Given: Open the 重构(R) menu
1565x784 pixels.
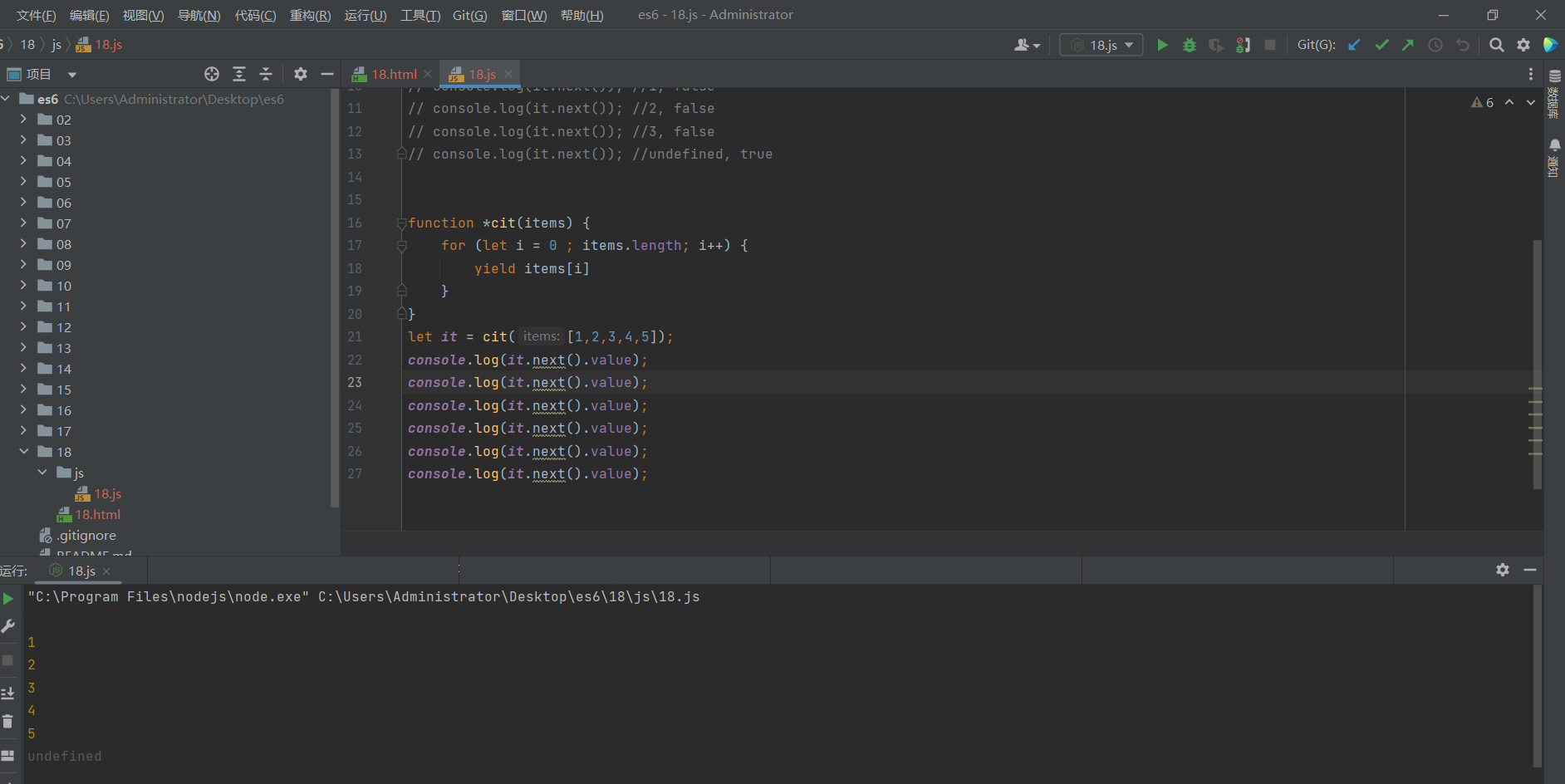Looking at the screenshot, I should 310,15.
